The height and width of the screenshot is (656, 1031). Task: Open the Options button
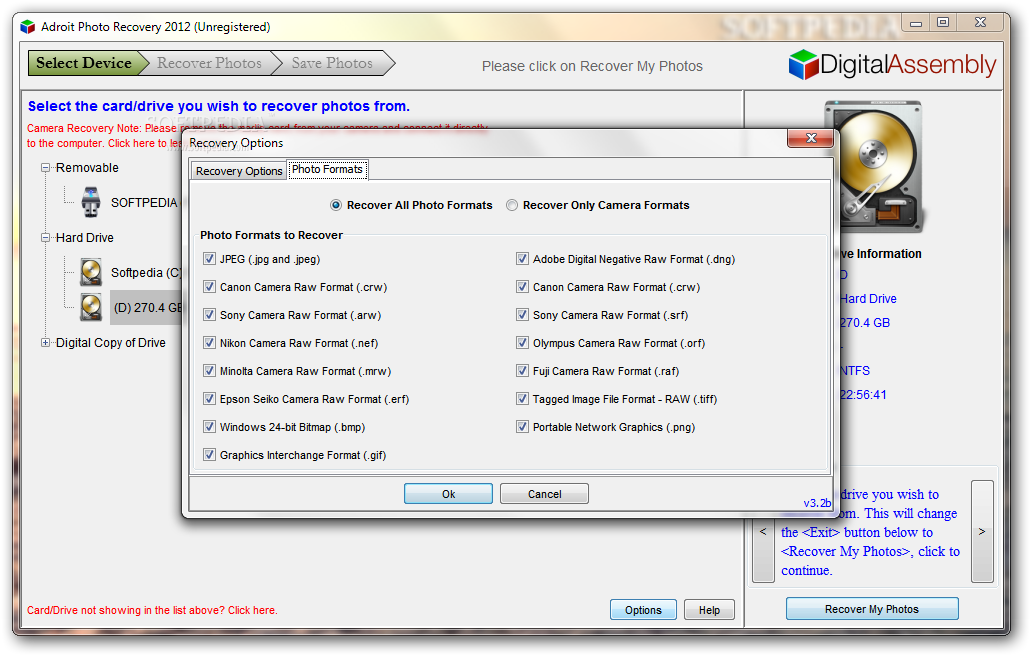643,610
